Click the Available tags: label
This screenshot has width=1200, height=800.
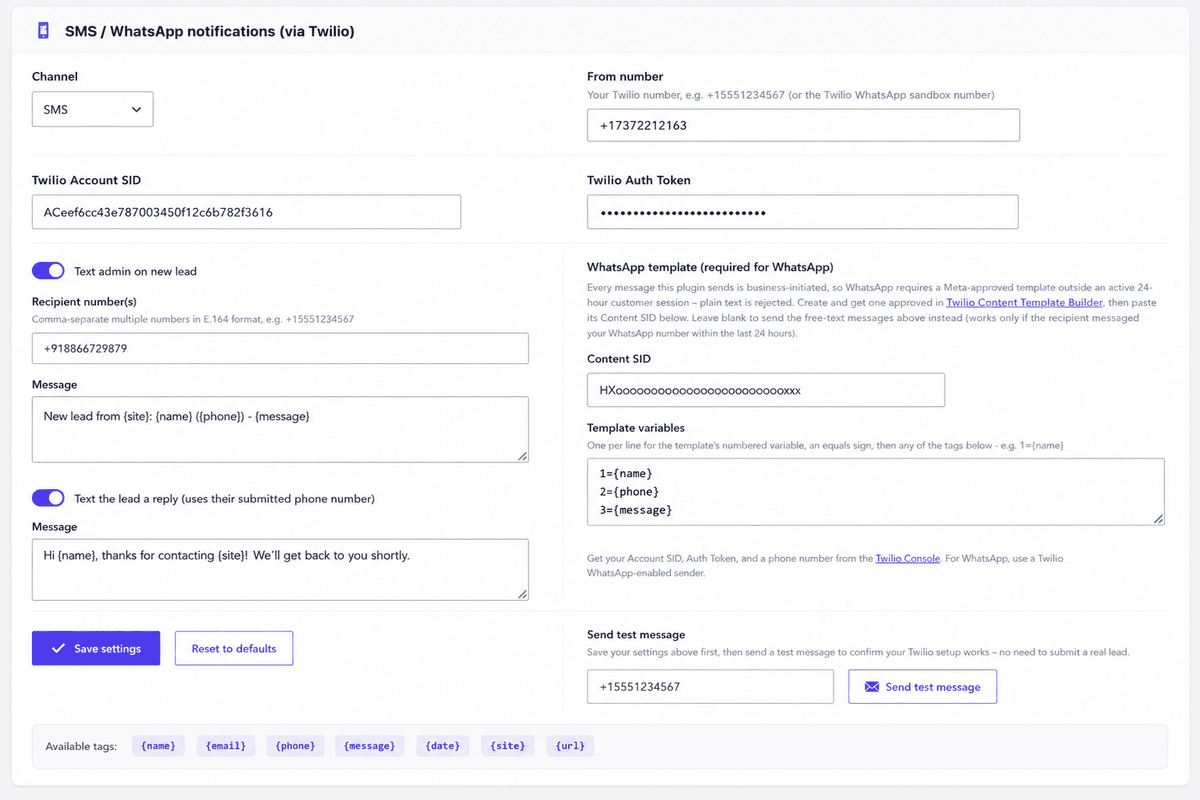[x=81, y=746]
